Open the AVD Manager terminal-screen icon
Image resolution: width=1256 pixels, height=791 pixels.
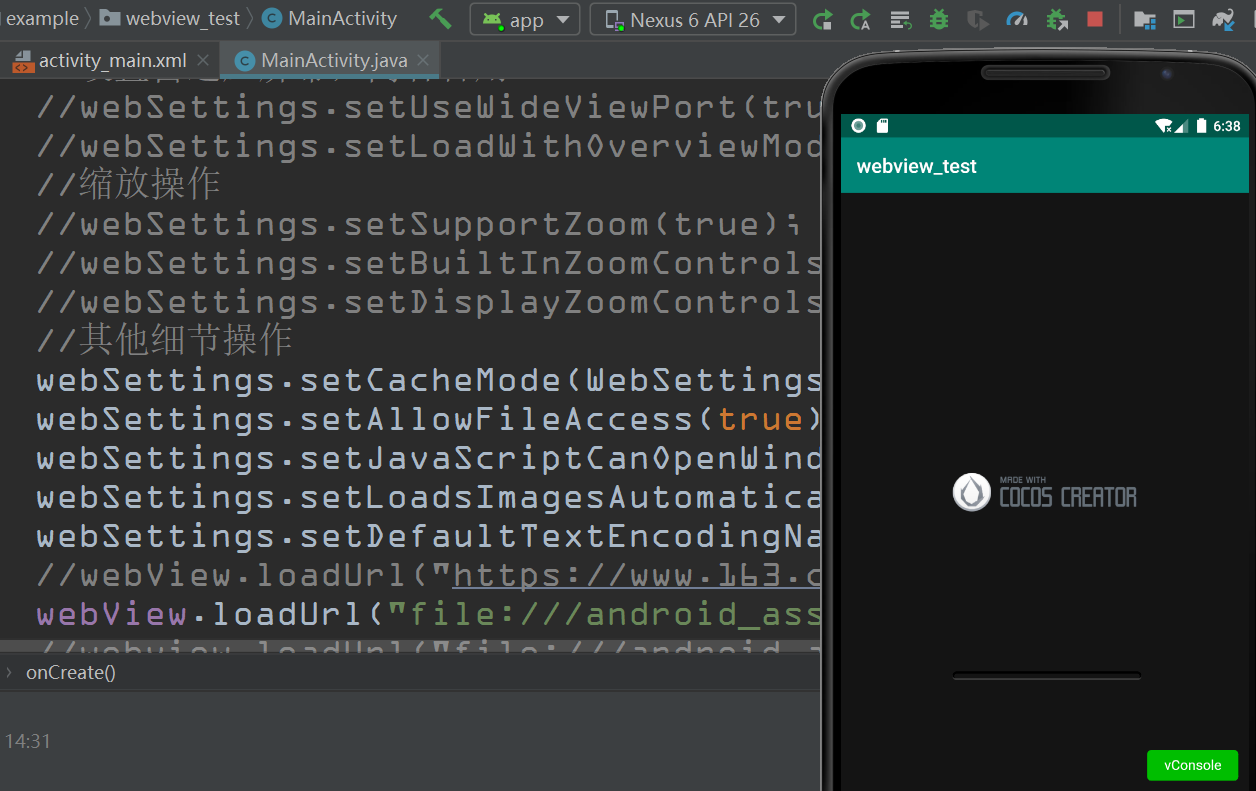point(1184,19)
